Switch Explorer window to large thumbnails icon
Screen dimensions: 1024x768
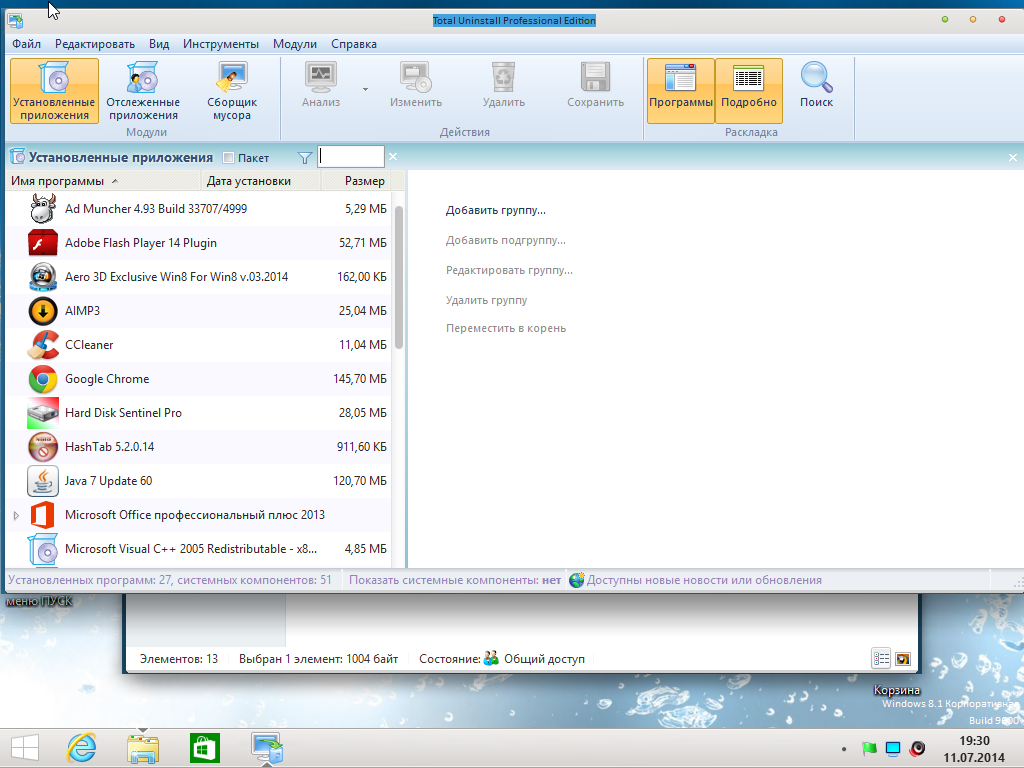coord(903,659)
